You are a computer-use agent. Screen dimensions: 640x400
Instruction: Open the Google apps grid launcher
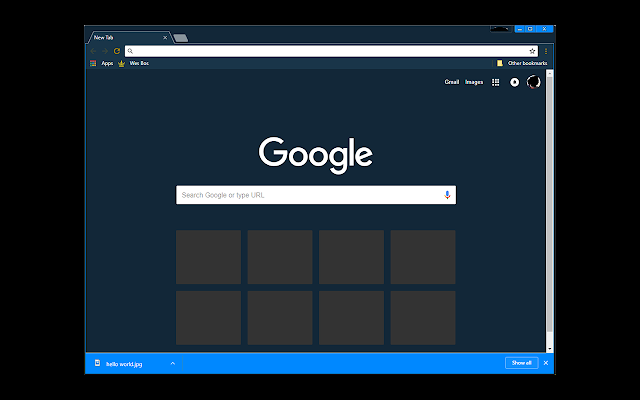(496, 82)
